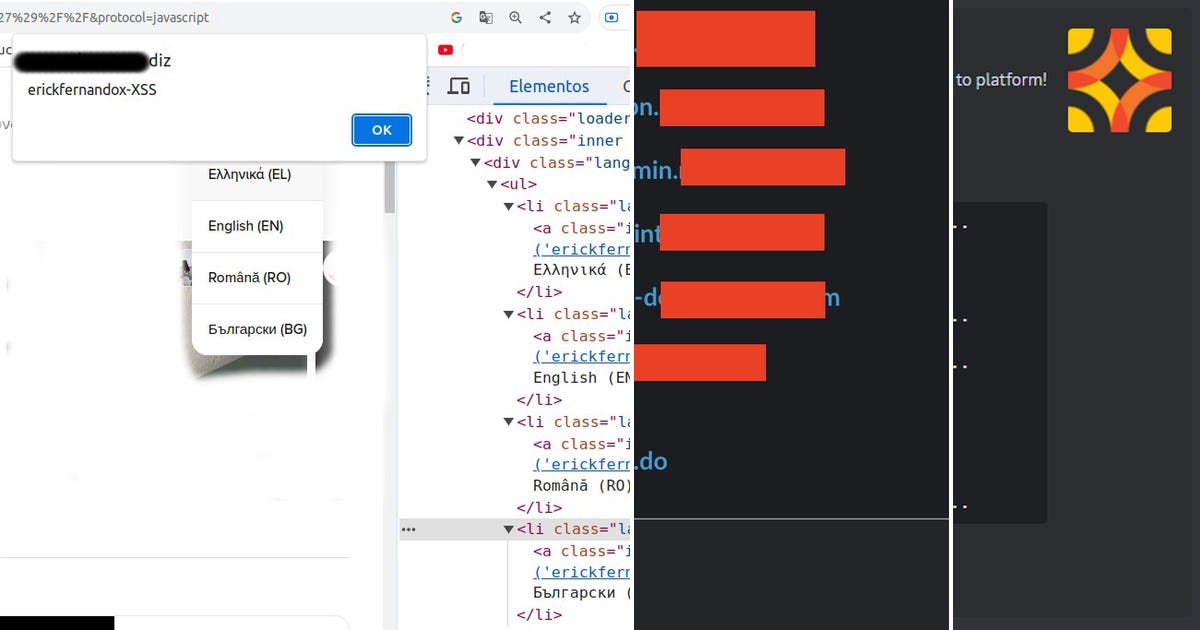The width and height of the screenshot is (1200, 630).
Task: Click the orange diamond platform logo
Action: tap(1120, 80)
